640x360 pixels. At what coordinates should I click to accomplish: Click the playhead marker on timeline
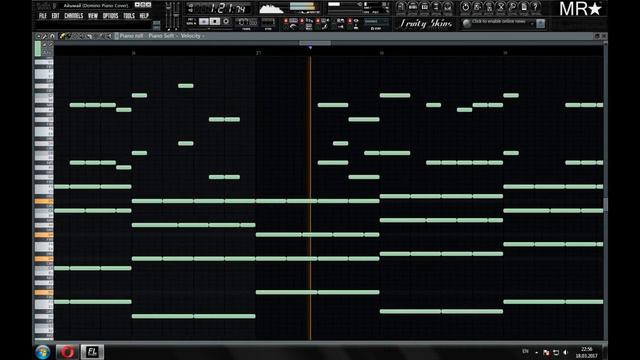click(310, 48)
